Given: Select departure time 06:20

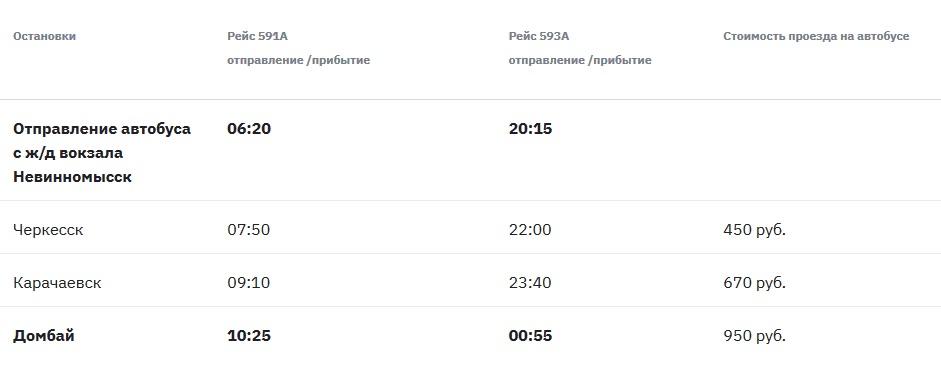Looking at the screenshot, I should click(x=249, y=129).
